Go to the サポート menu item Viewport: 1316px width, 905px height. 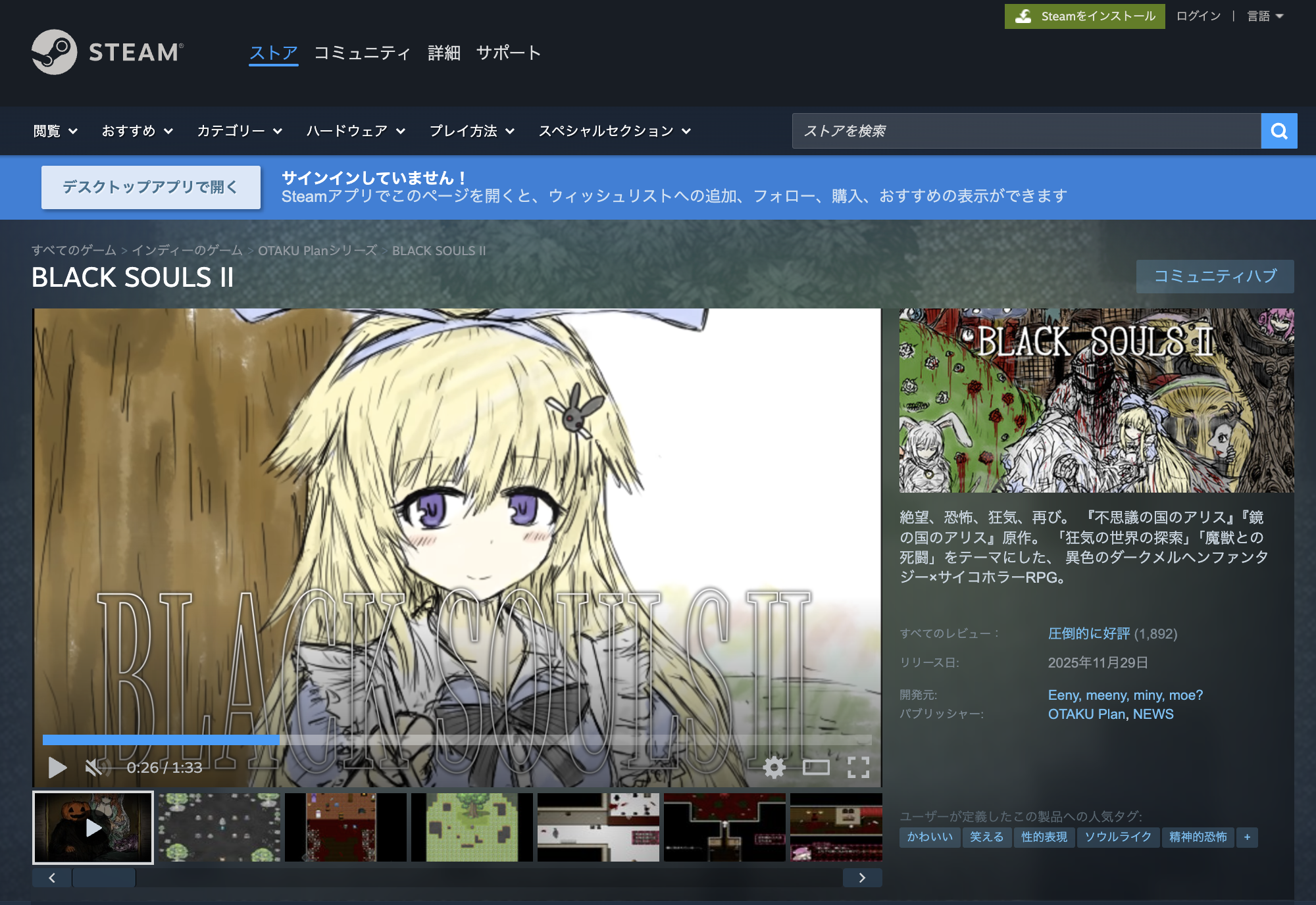[508, 53]
